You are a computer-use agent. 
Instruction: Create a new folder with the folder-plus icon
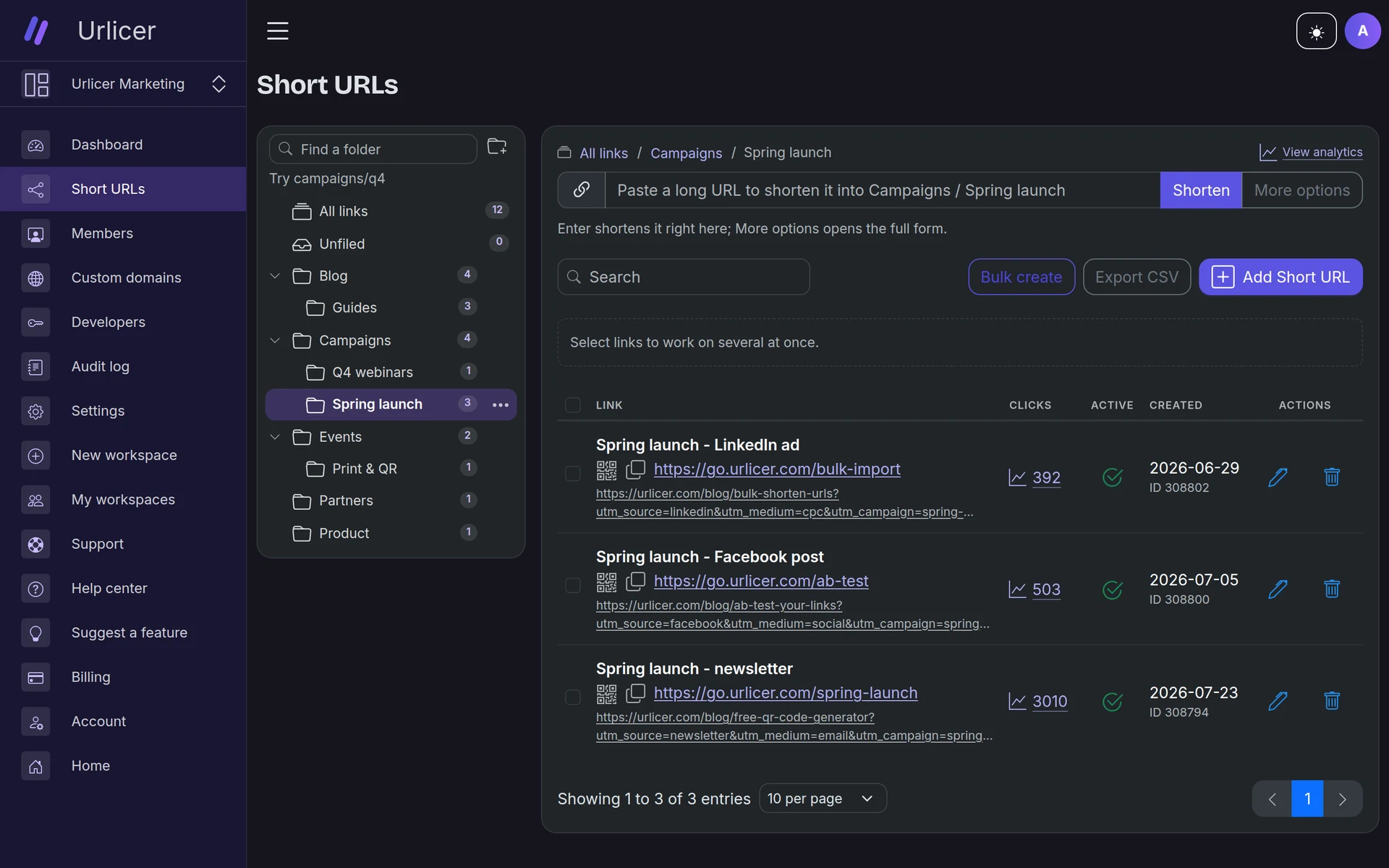[497, 147]
